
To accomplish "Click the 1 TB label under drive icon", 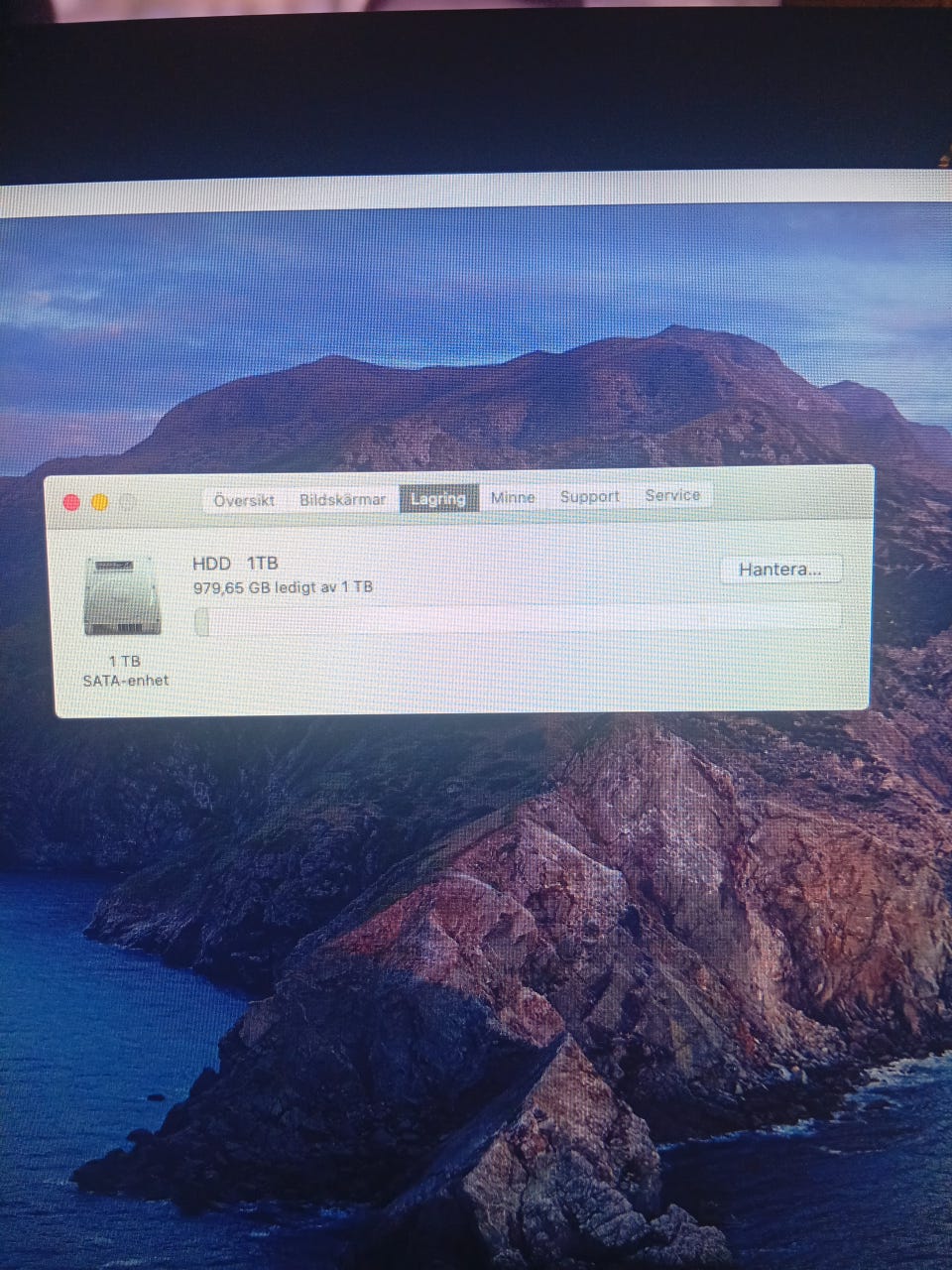I will point(125,661).
